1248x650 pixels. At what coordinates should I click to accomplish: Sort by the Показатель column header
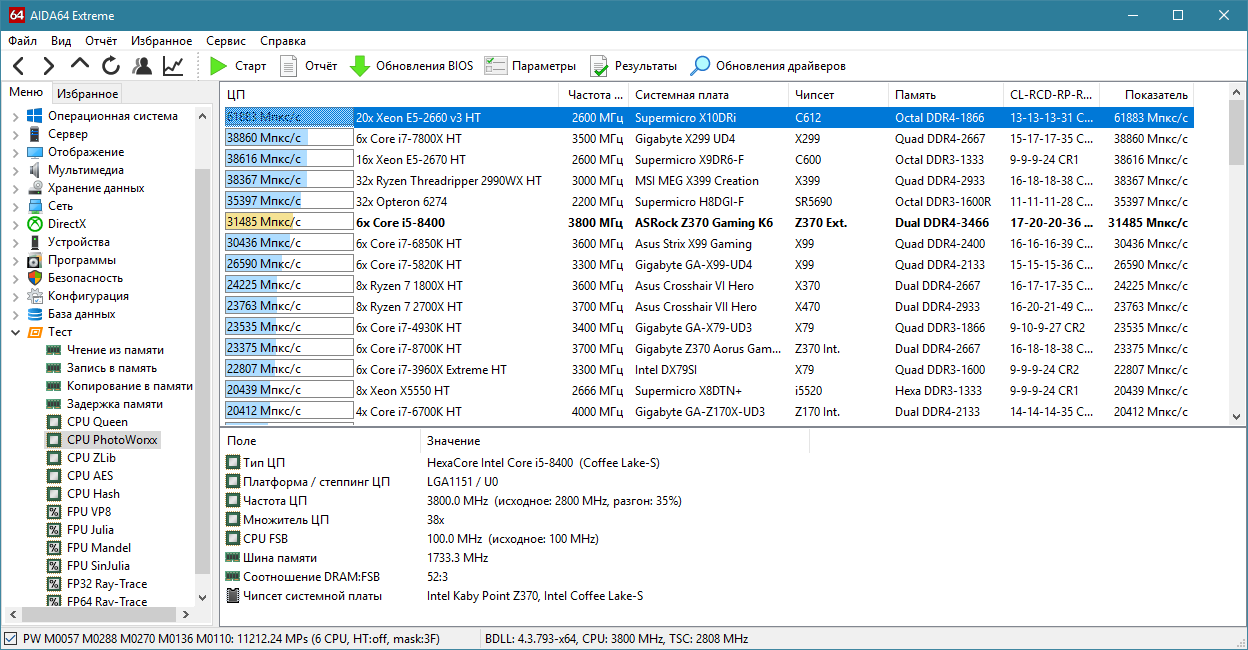[1147, 94]
